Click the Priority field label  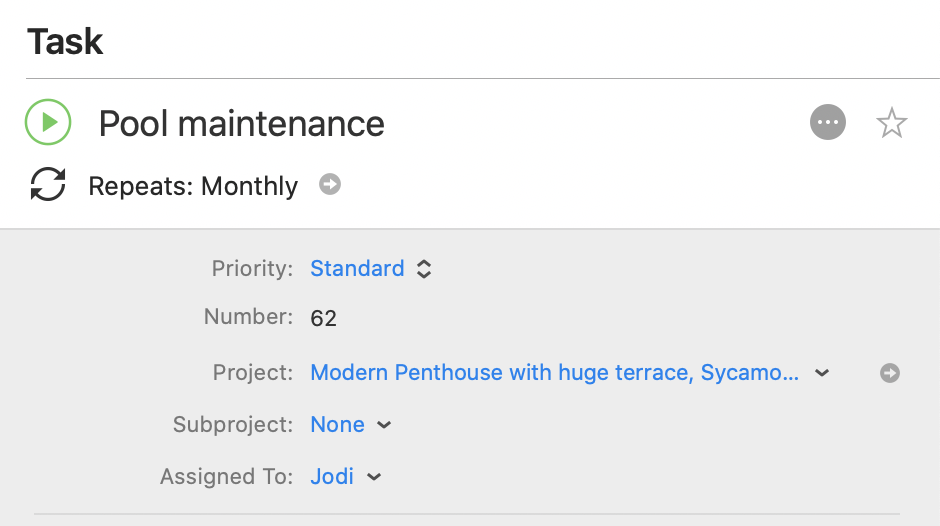pos(252,268)
